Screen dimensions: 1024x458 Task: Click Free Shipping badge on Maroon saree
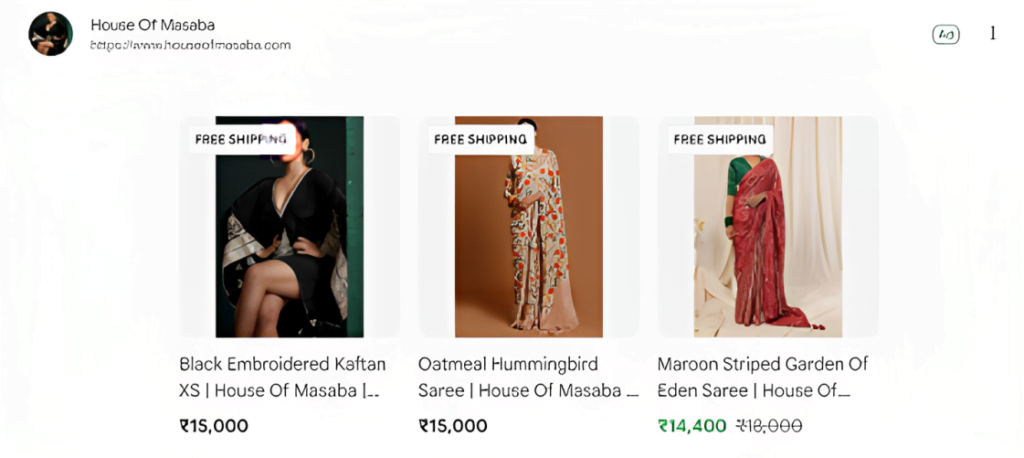pyautogui.click(x=720, y=139)
